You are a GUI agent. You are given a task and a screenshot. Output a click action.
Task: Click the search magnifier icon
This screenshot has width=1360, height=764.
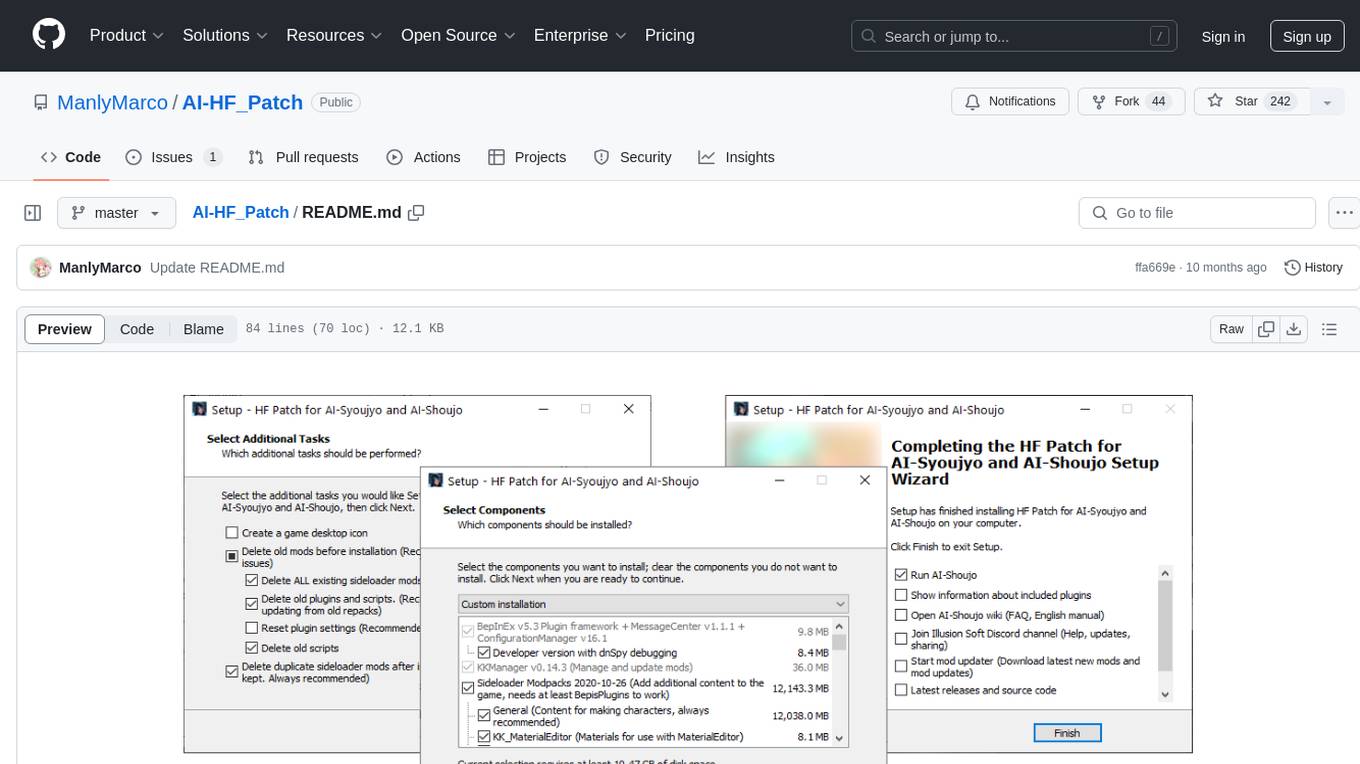pyautogui.click(x=869, y=36)
